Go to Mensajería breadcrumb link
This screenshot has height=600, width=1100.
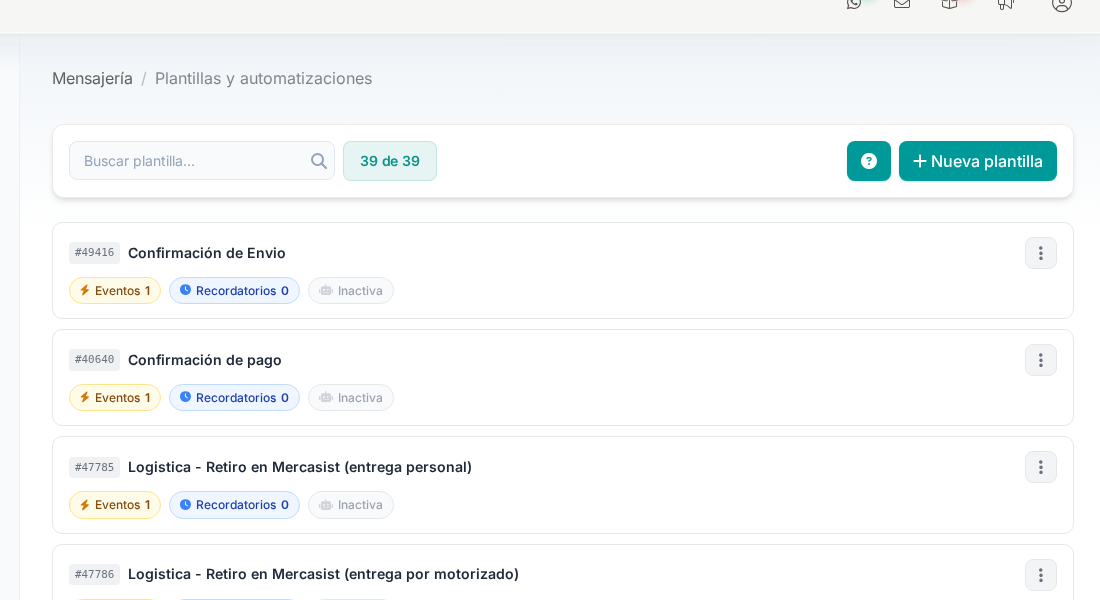tap(92, 78)
